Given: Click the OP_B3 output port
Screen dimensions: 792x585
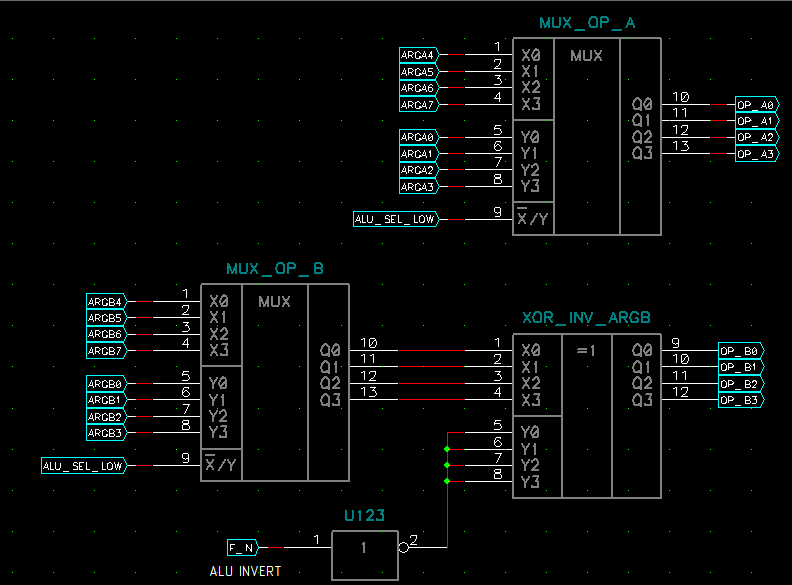Looking at the screenshot, I should point(741,400).
